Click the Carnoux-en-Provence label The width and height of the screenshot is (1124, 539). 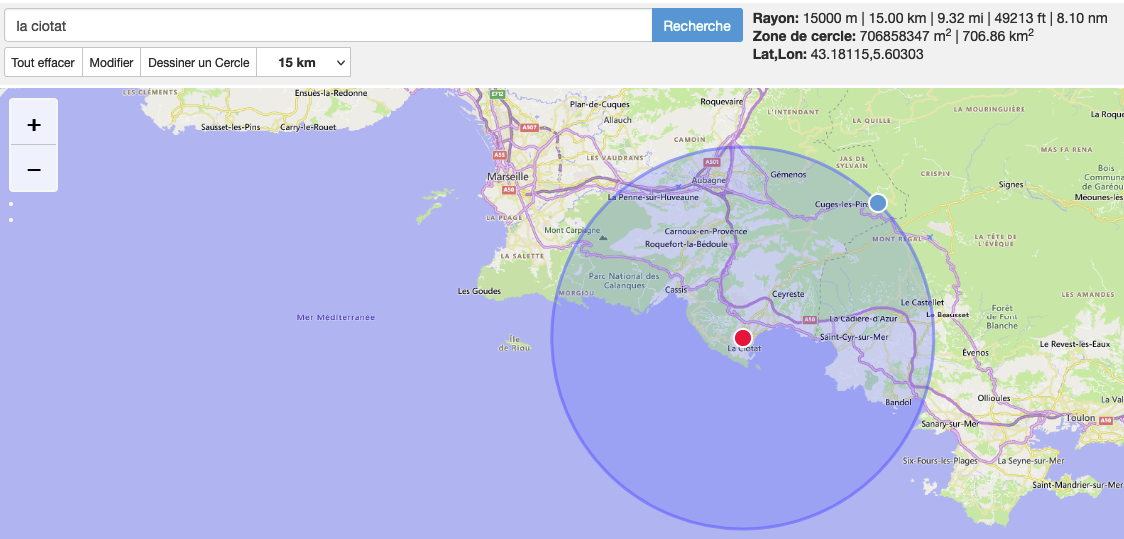[706, 232]
